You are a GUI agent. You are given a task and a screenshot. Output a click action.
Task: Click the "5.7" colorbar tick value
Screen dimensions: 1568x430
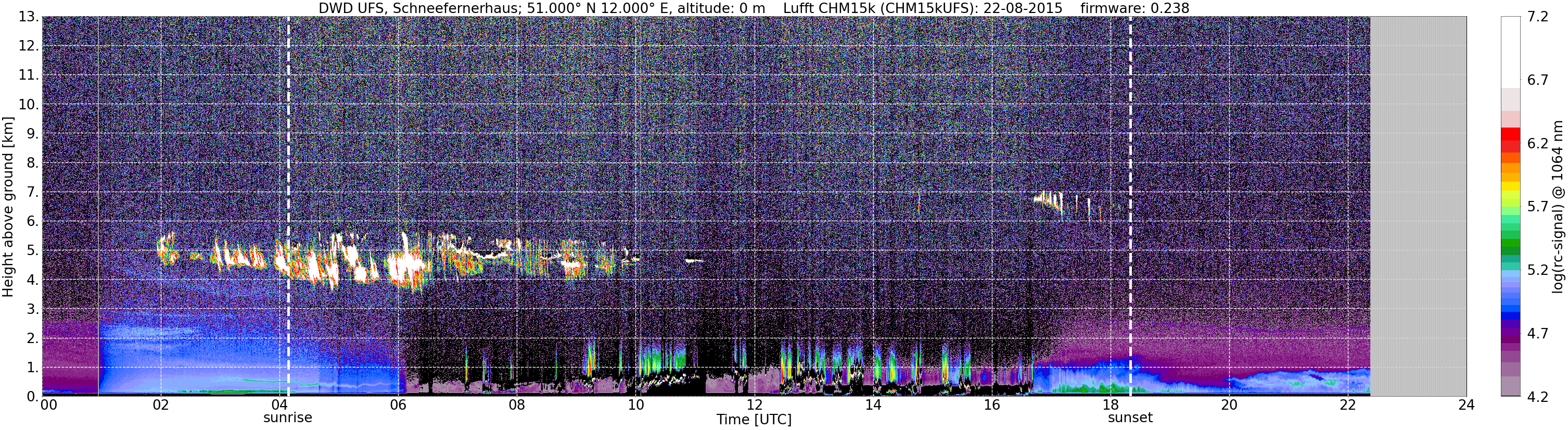point(1538,207)
